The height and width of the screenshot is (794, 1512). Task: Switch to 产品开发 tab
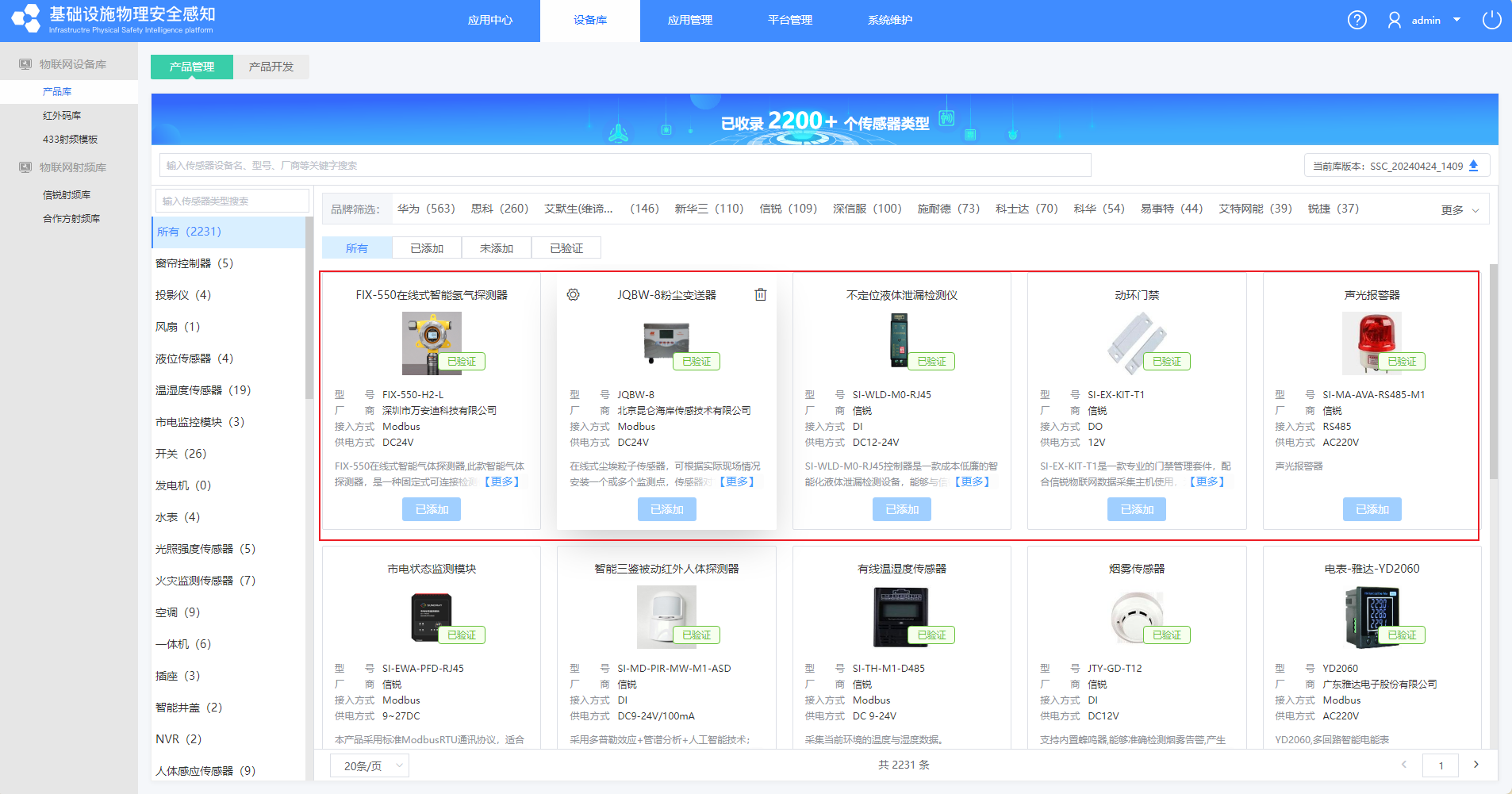[271, 67]
